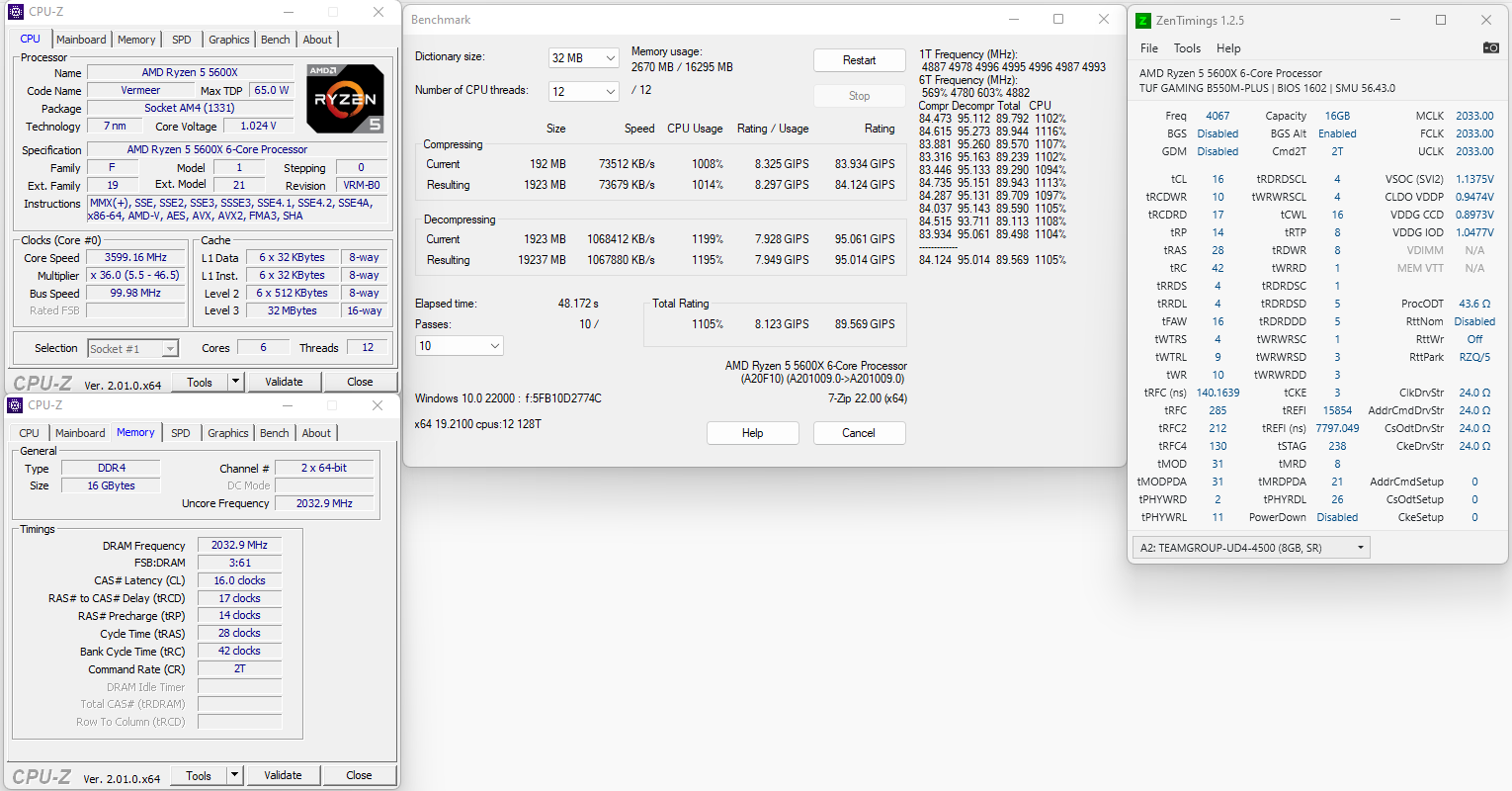Click the Multiplier x 36.0 field
Screen dimensions: 1512x791
pyautogui.click(x=136, y=275)
